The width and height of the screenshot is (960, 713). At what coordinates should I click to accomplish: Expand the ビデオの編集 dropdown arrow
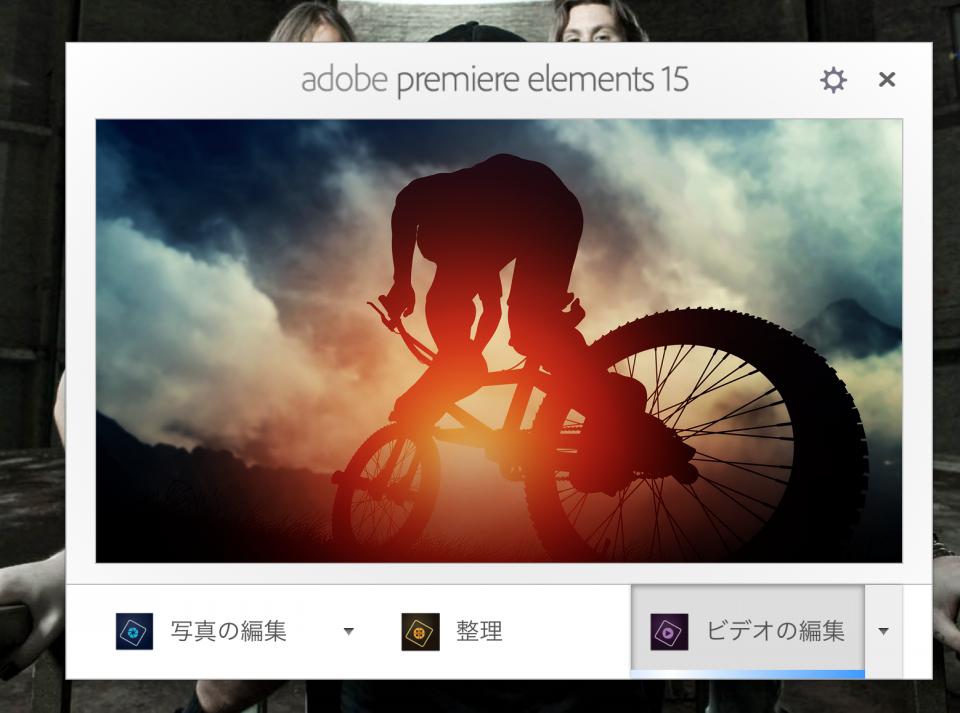click(883, 631)
